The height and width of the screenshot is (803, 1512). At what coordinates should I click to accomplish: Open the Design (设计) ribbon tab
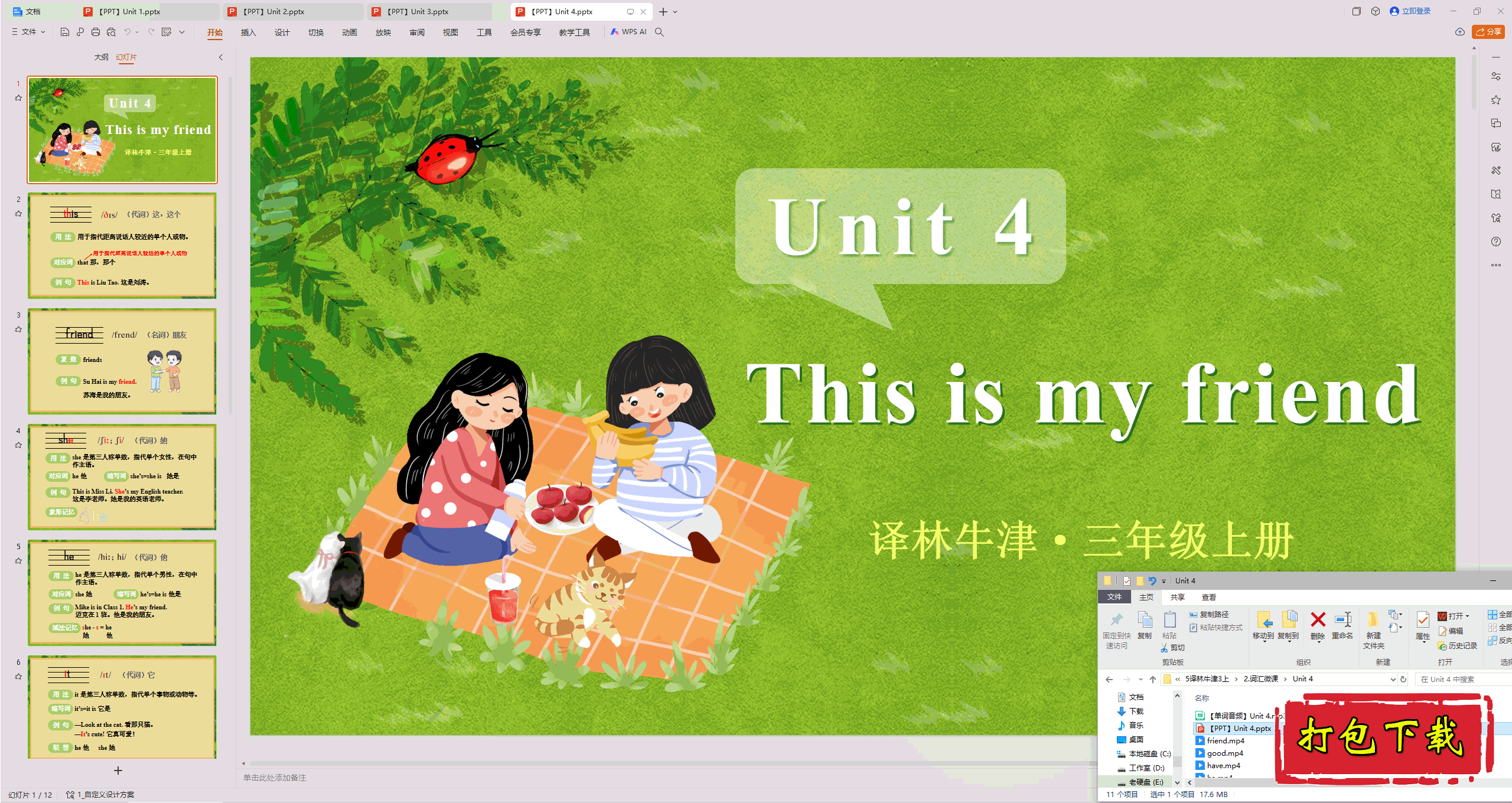[x=282, y=32]
